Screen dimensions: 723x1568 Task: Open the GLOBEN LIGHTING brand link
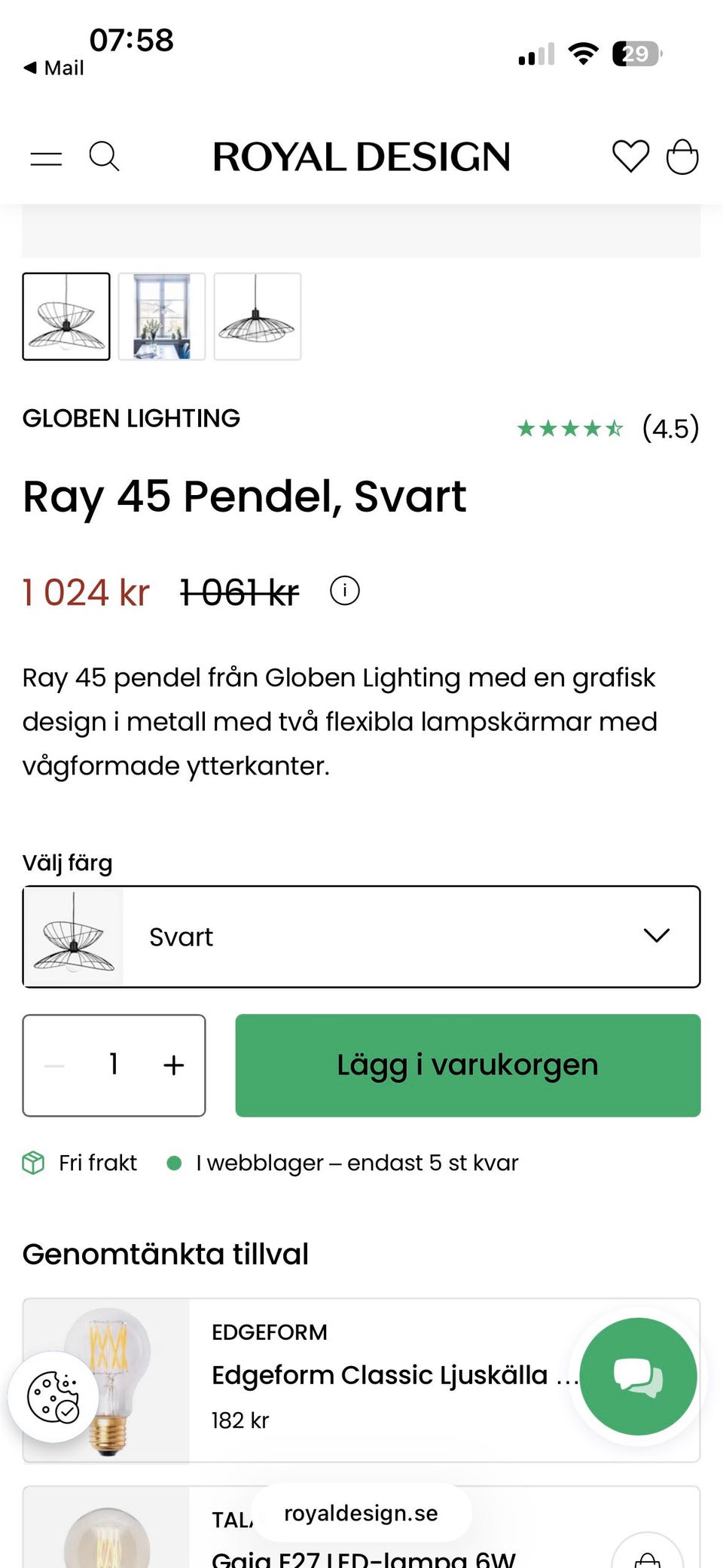coord(131,418)
